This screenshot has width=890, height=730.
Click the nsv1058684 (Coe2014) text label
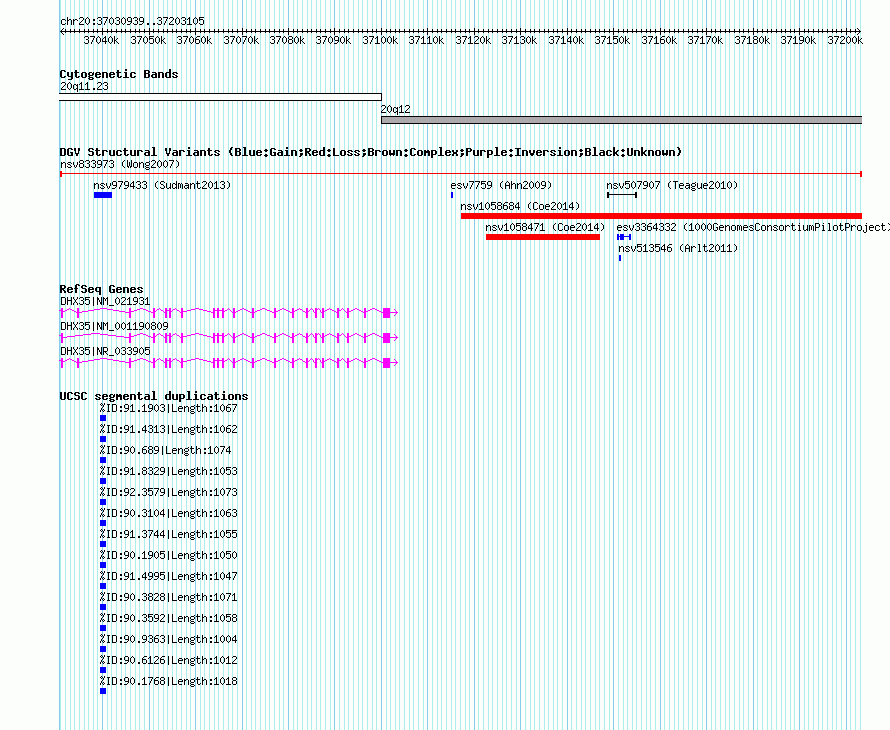pos(520,207)
